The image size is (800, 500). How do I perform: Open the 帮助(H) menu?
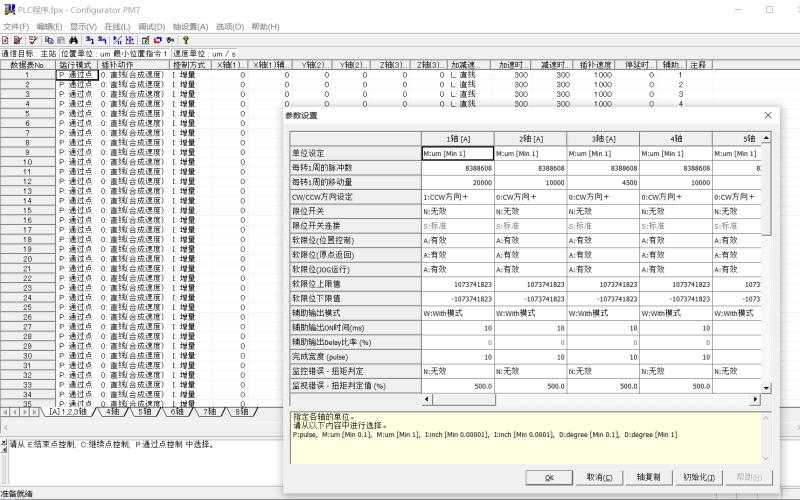coord(265,27)
